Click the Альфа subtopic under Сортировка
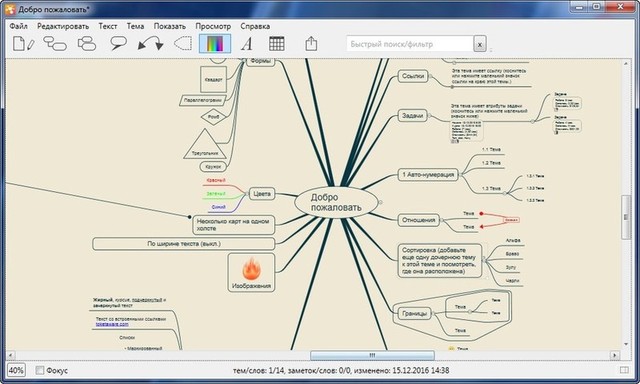The width and height of the screenshot is (640, 384). tap(513, 241)
